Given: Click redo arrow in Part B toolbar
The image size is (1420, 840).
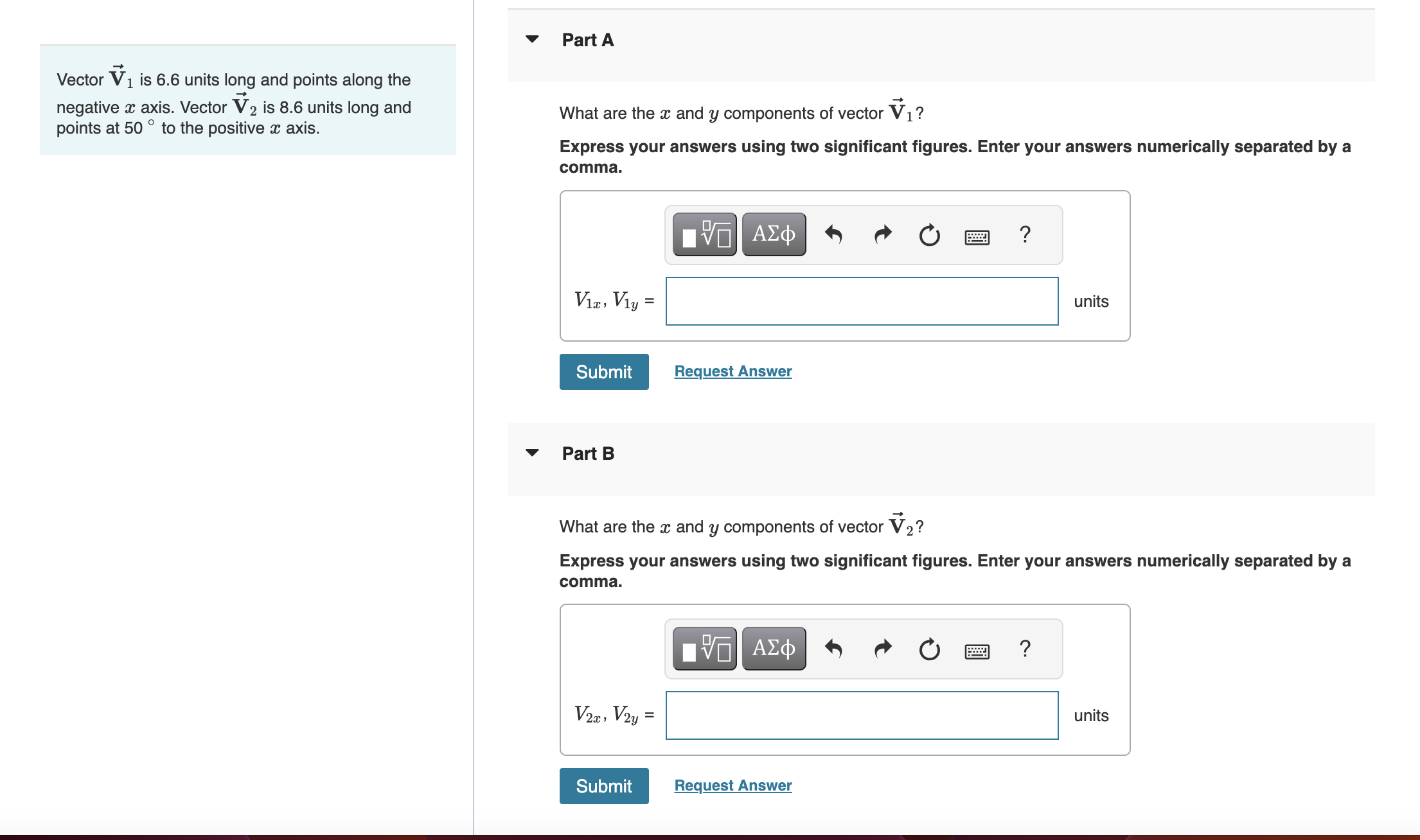Looking at the screenshot, I should pyautogui.click(x=883, y=649).
